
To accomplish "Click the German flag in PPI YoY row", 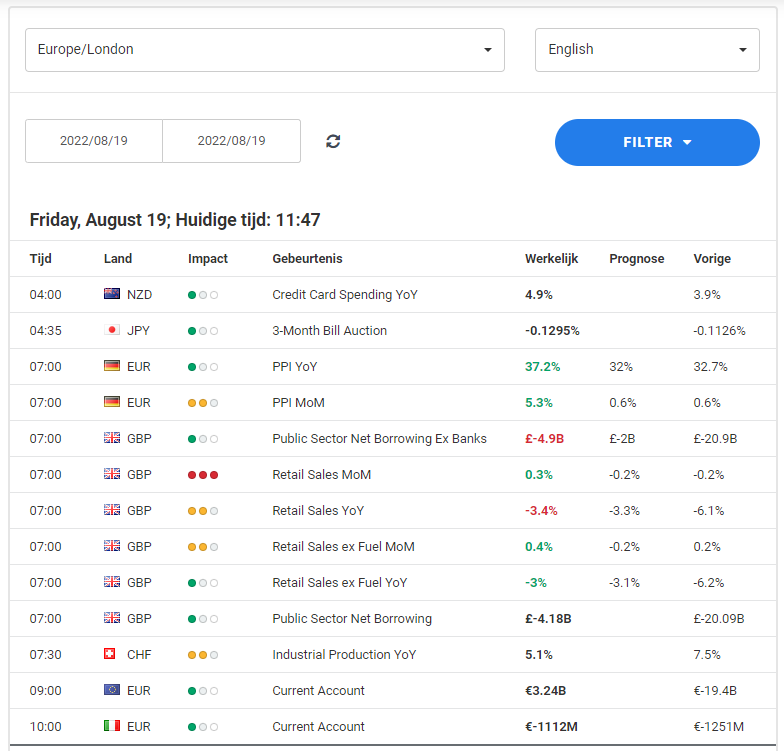I will point(112,366).
